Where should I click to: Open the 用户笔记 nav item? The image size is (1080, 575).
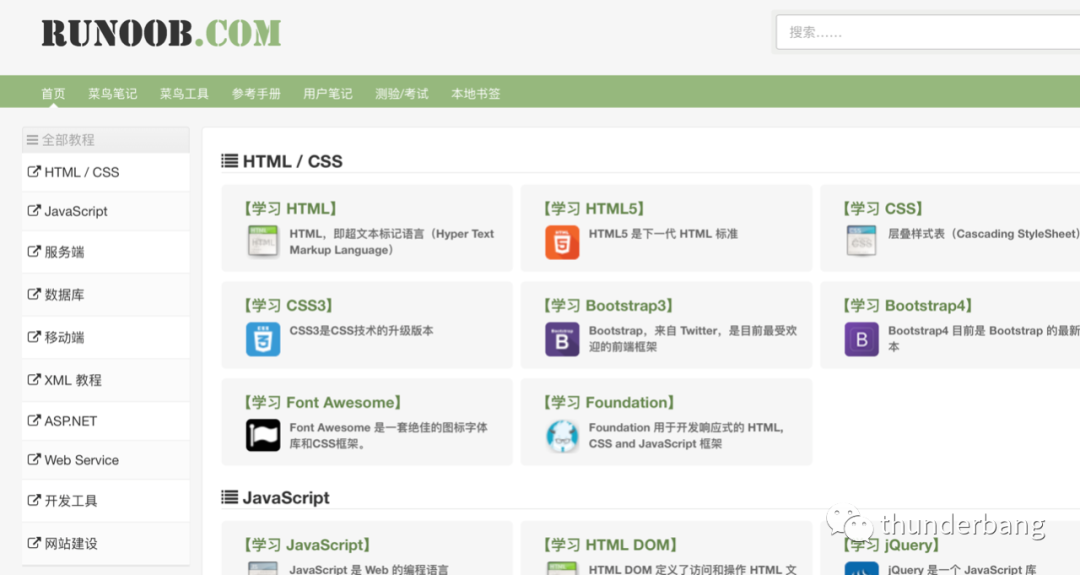[x=328, y=94]
